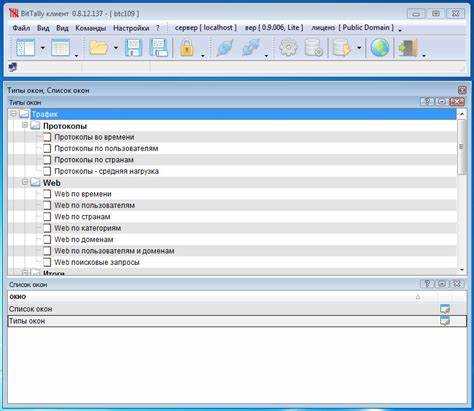474x411 pixels.
Task: Click the save-as floppy with pages icon
Action: (x=159, y=48)
